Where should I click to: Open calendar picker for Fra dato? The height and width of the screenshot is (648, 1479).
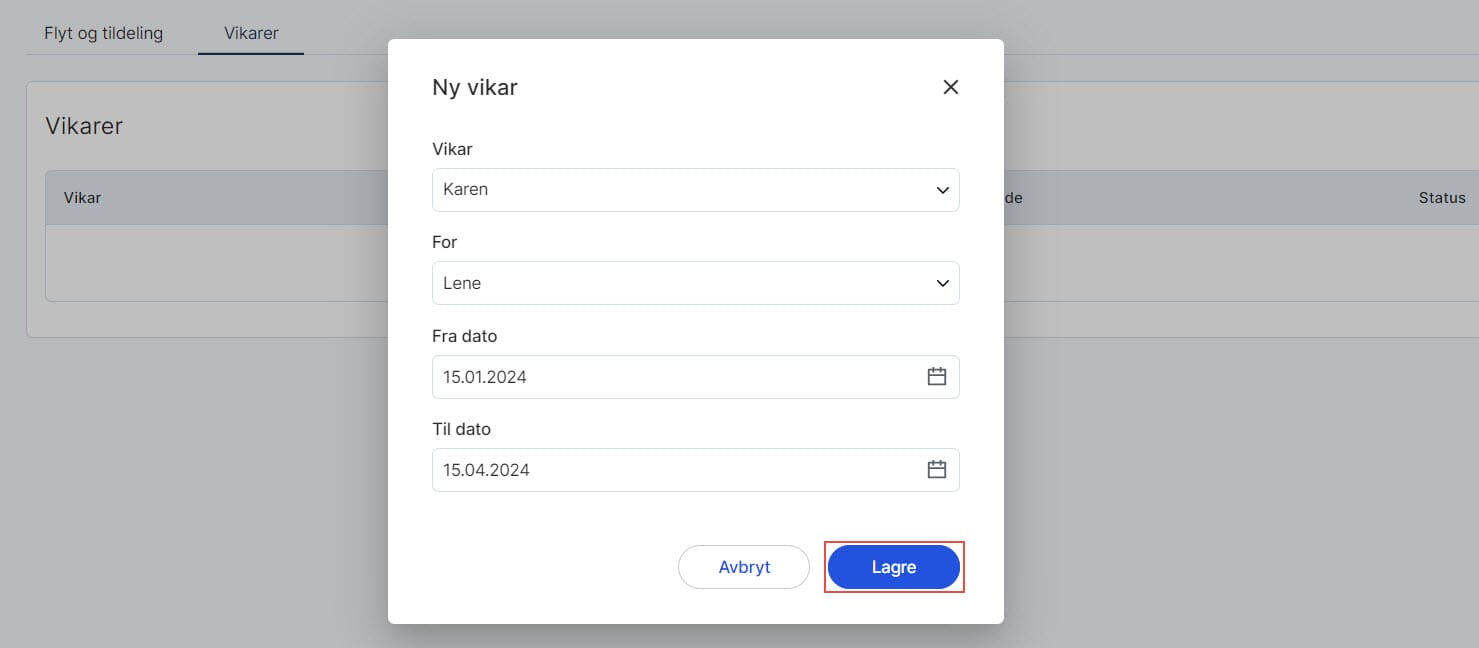point(936,377)
